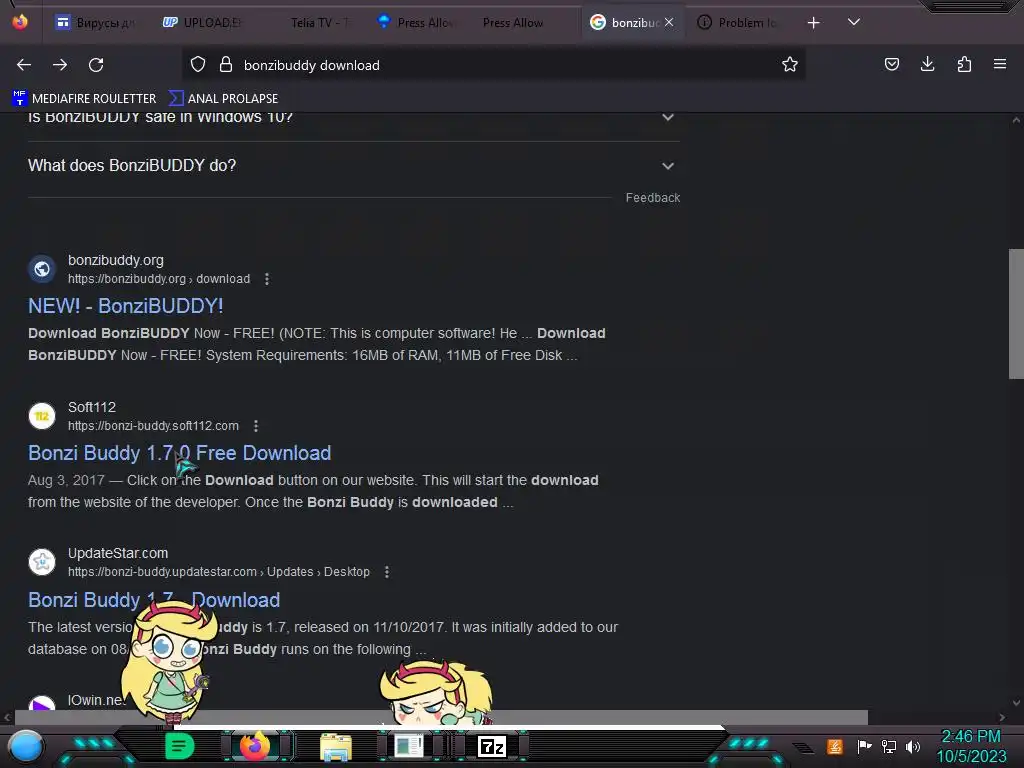The height and width of the screenshot is (768, 1024).
Task: Click the 'https://bonzi-buddy.soft112.com' URL text
Action: [153, 426]
